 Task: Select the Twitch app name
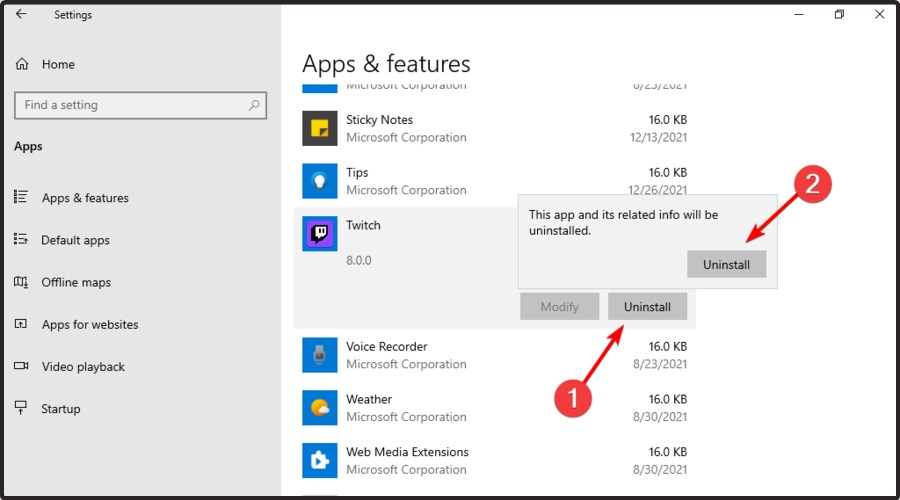click(x=363, y=225)
